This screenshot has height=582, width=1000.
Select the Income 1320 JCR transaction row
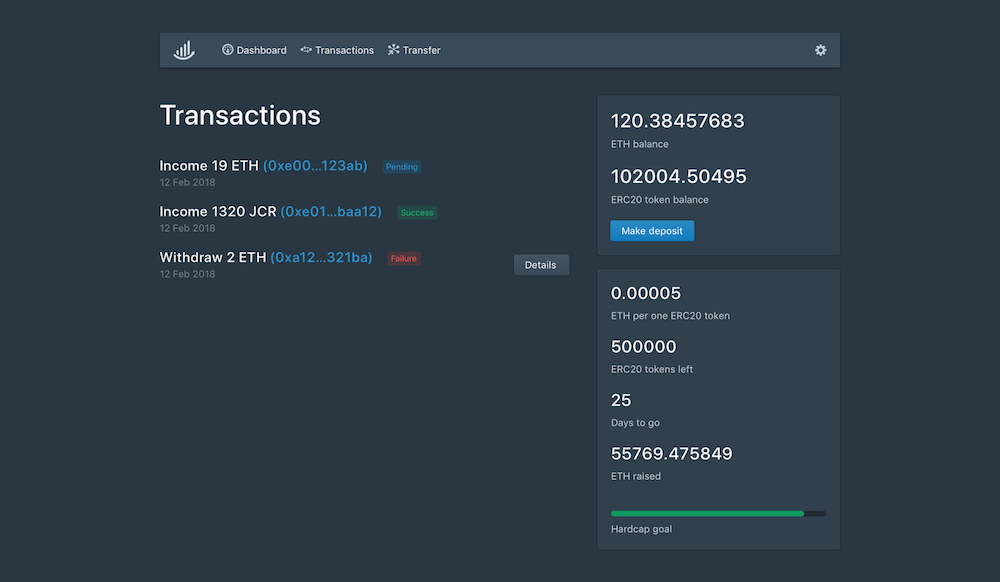364,219
